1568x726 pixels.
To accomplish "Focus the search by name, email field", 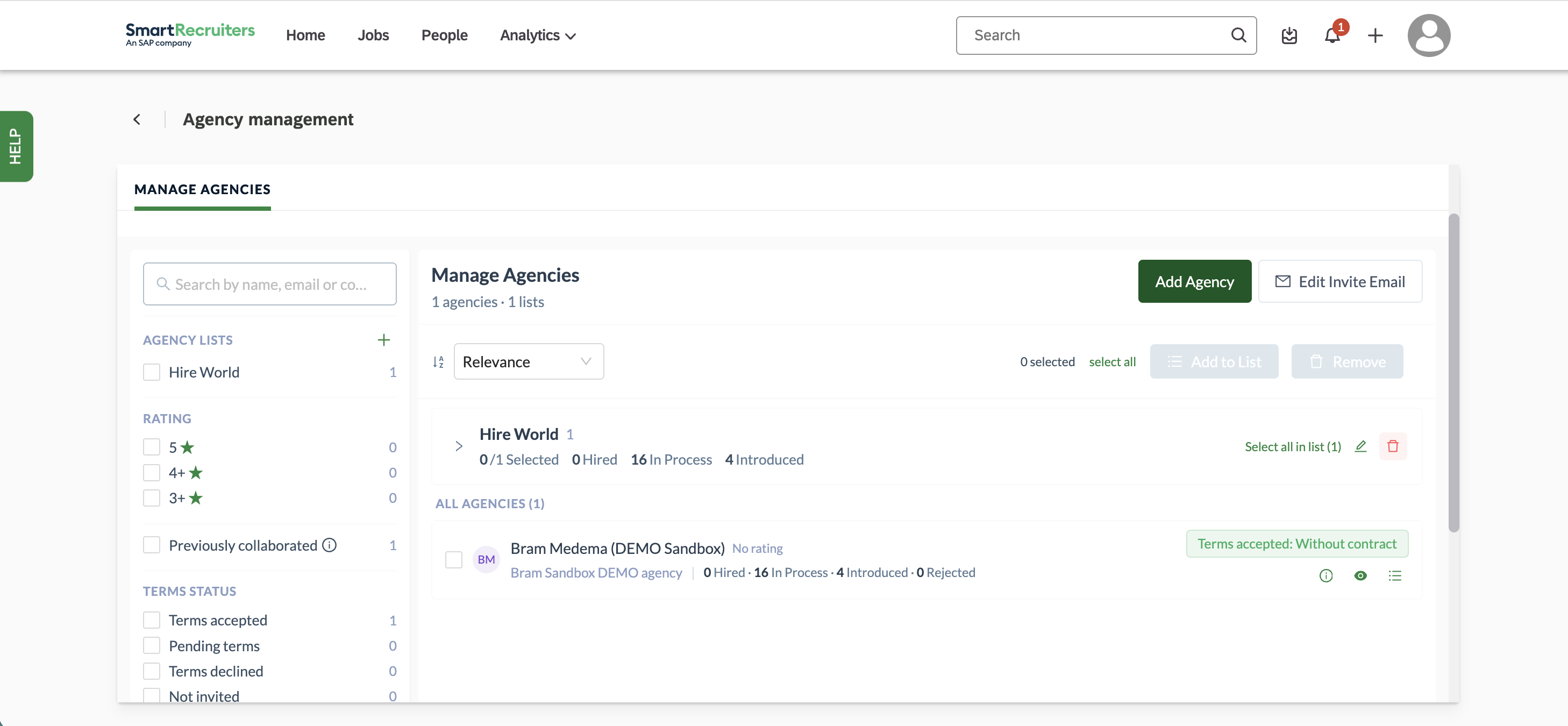I will coord(269,283).
